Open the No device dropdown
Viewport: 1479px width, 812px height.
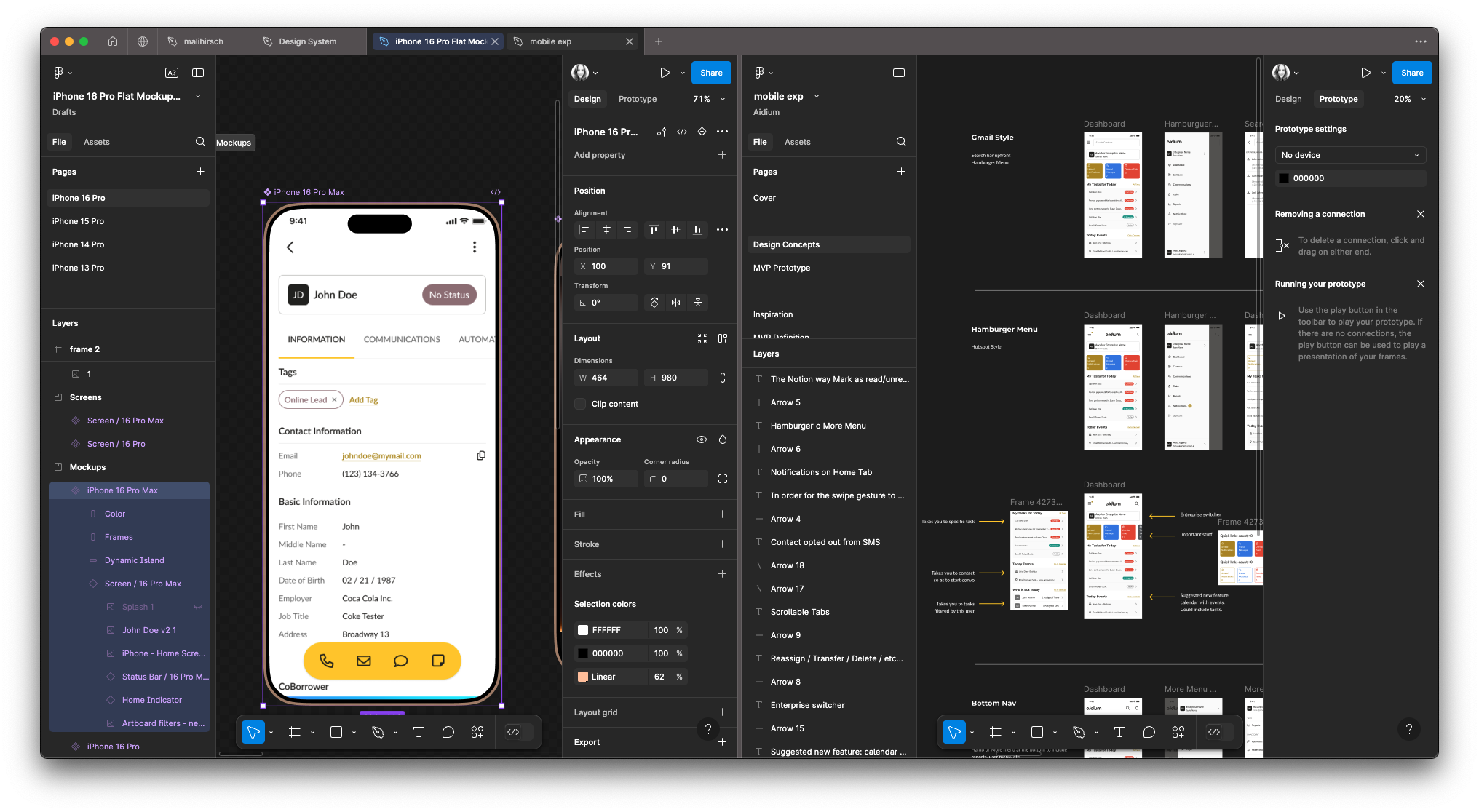(1350, 155)
